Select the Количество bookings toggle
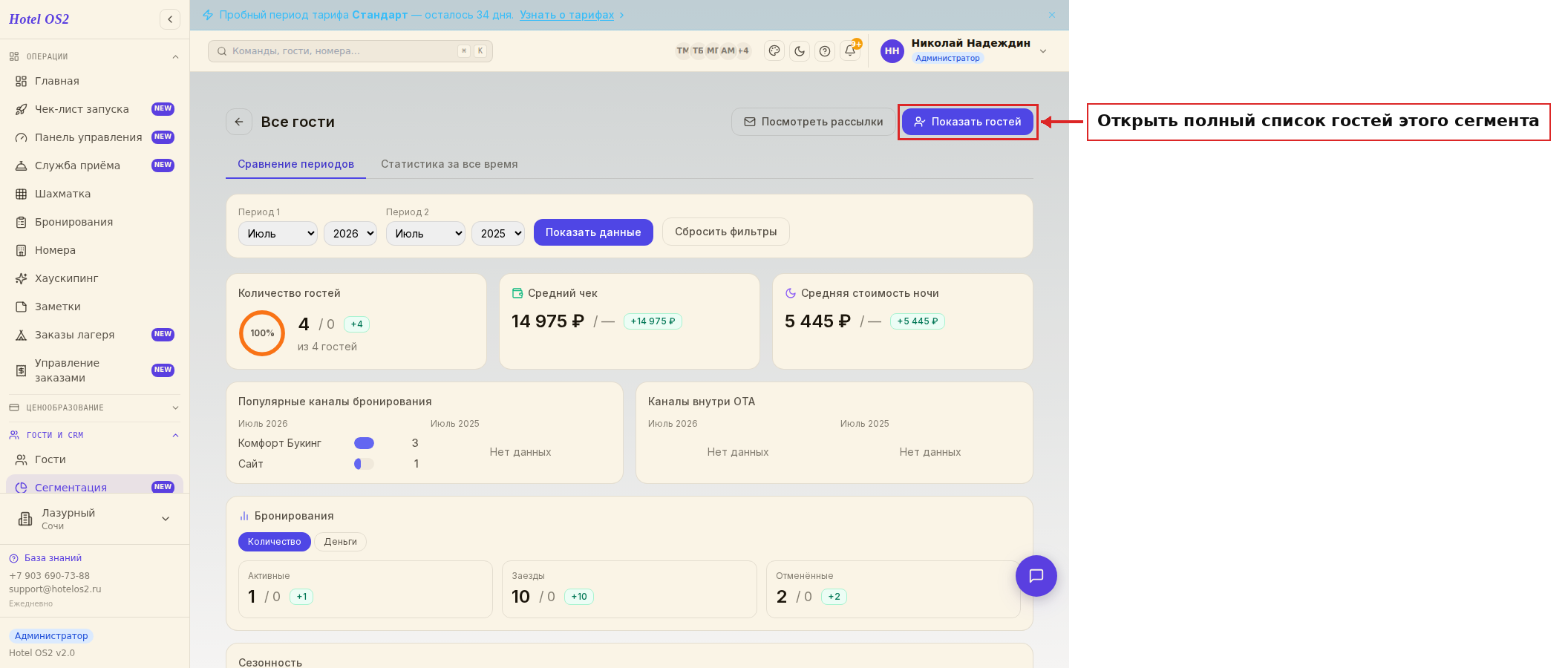 click(x=274, y=542)
